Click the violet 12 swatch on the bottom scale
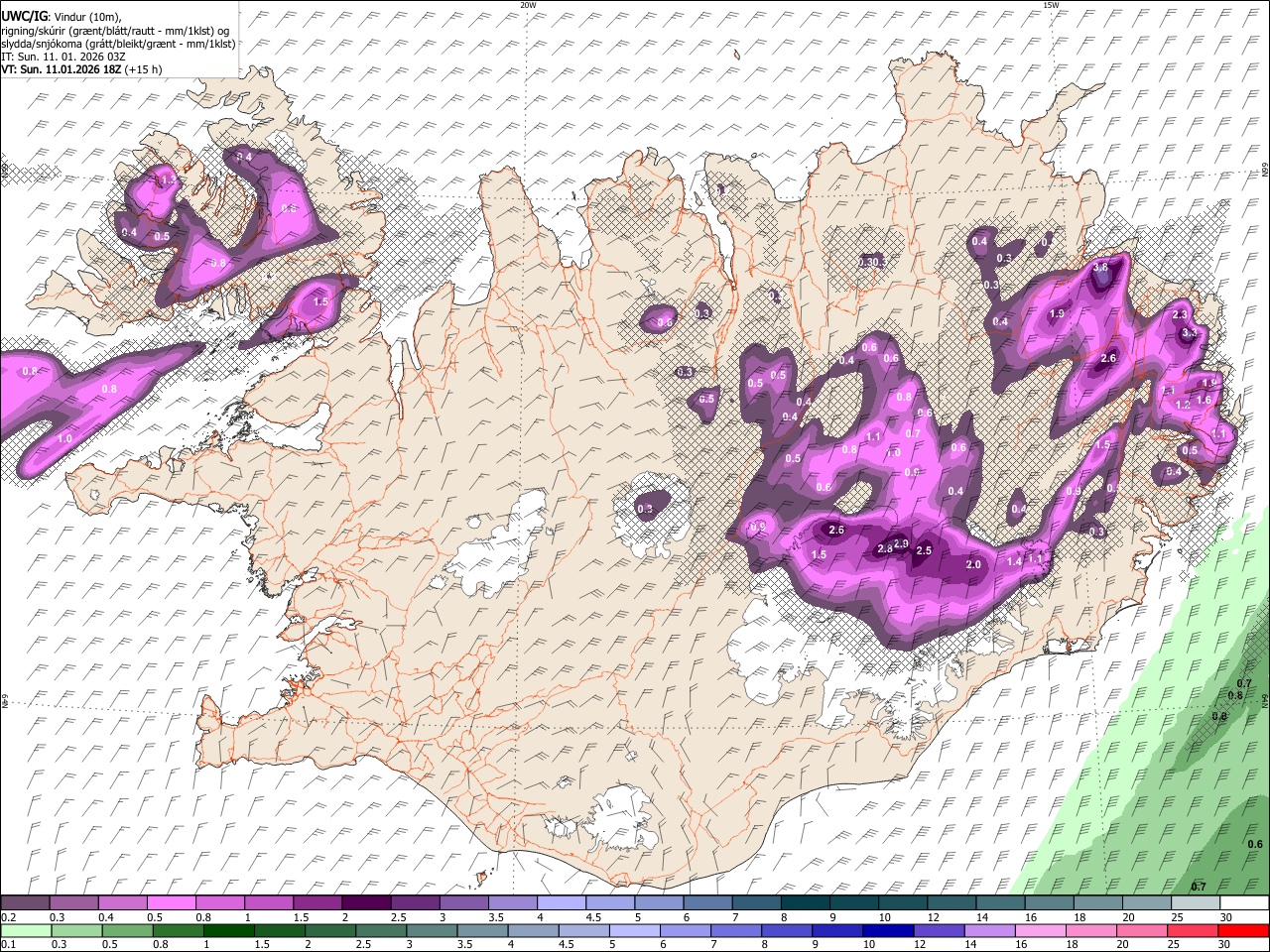The image size is (1270, 952). pos(939,930)
